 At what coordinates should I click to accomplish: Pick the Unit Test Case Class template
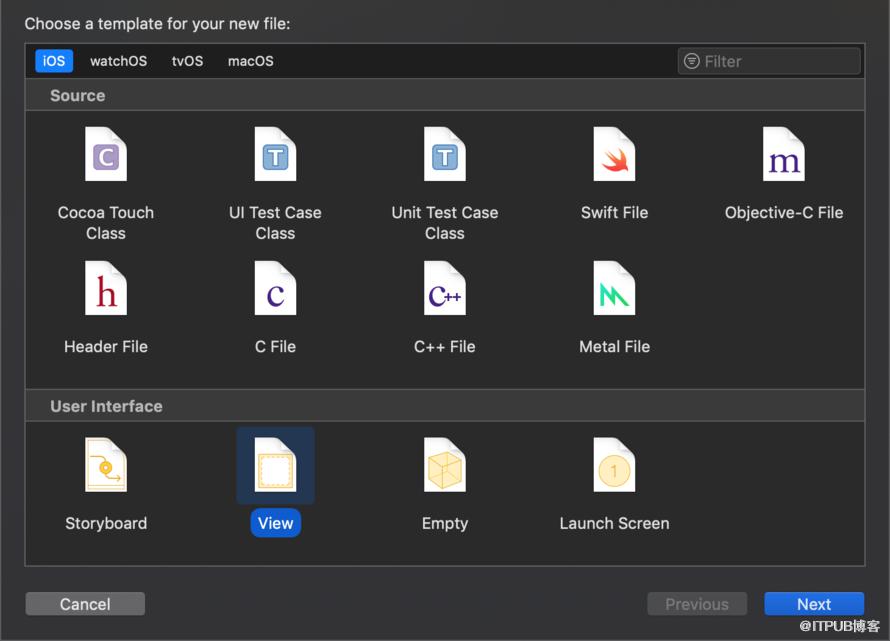[x=445, y=154]
